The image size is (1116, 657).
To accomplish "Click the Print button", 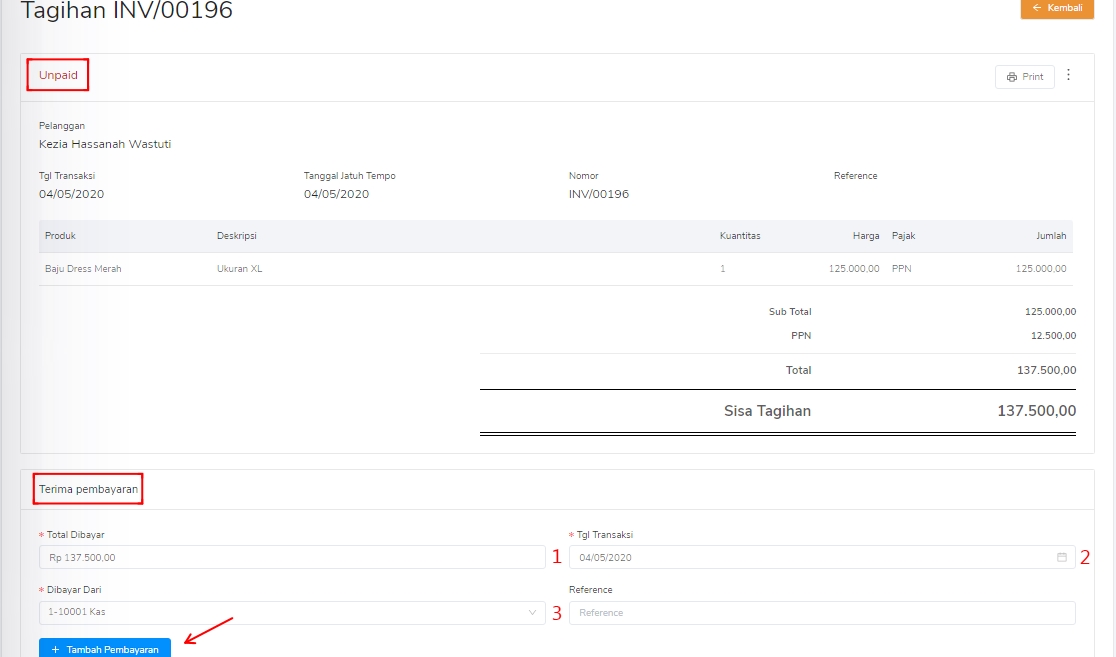I will (x=1024, y=76).
